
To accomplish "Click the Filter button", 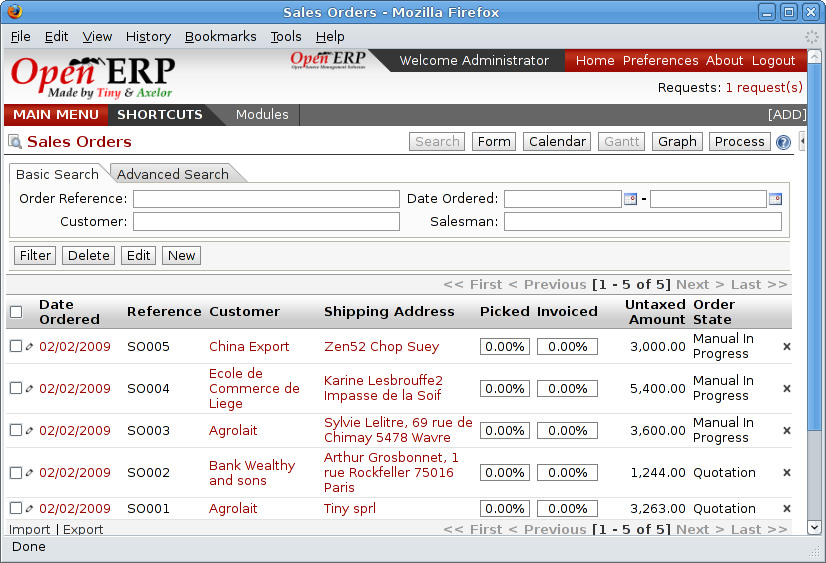I will 35,255.
